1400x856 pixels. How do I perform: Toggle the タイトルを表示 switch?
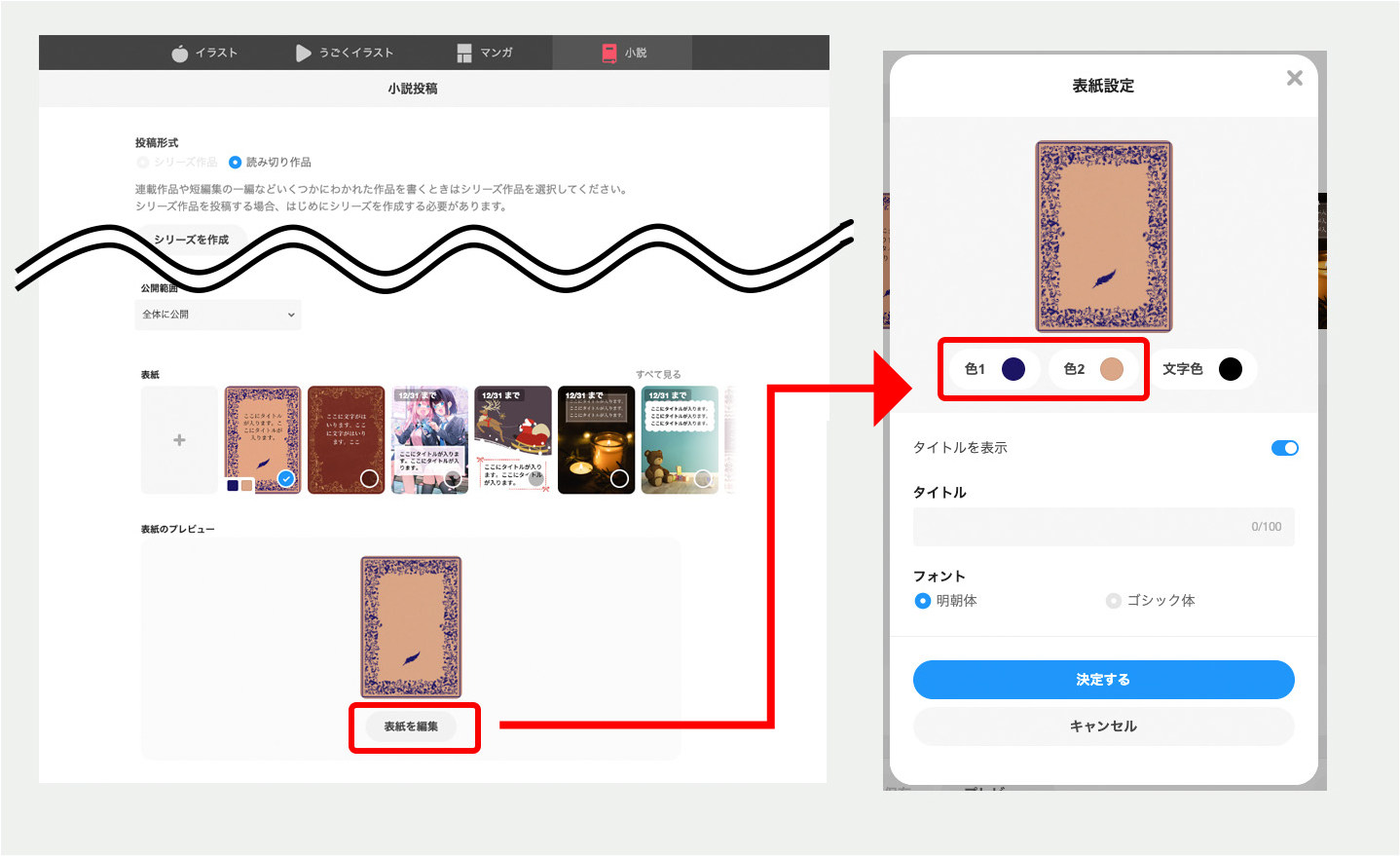click(1284, 448)
